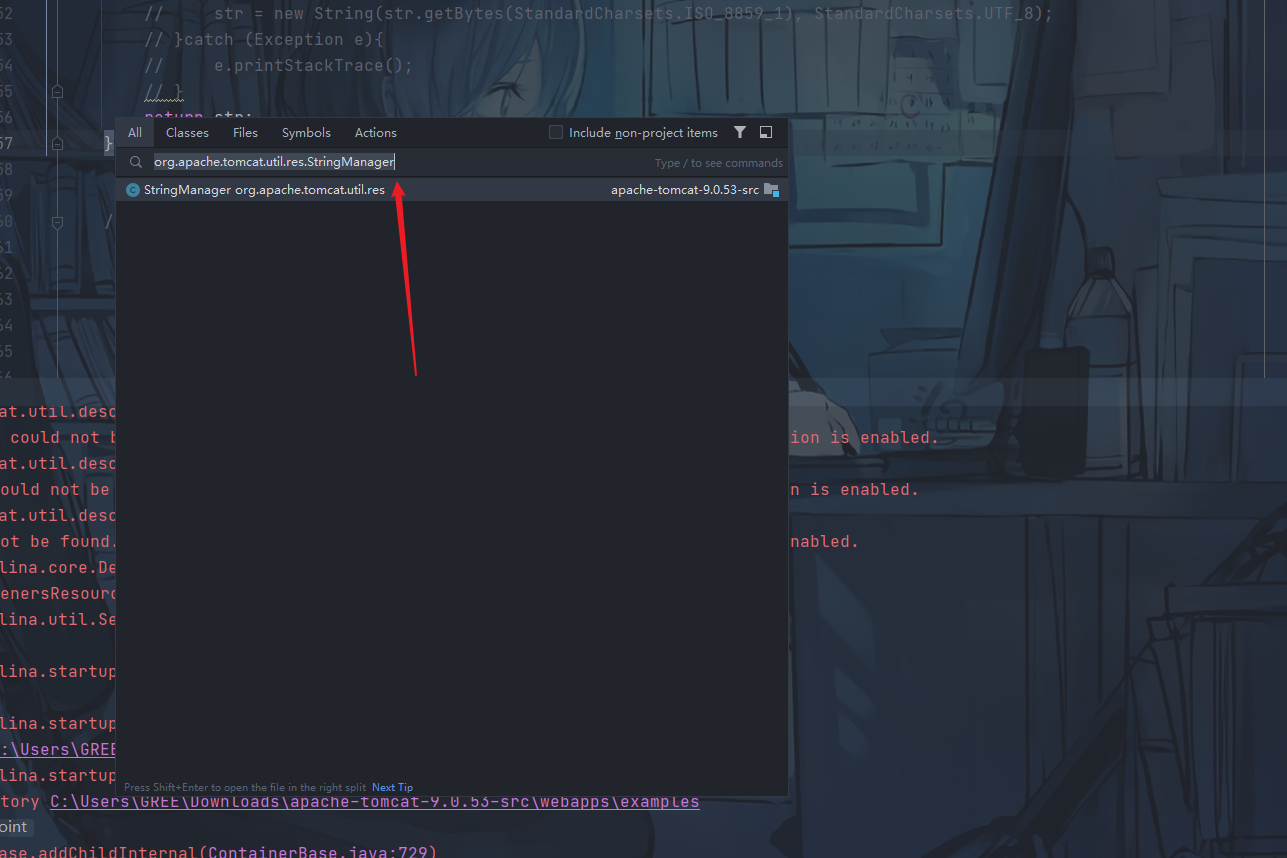This screenshot has height=858, width=1287.
Task: Click the filter icon in search popup
Action: tap(740, 132)
